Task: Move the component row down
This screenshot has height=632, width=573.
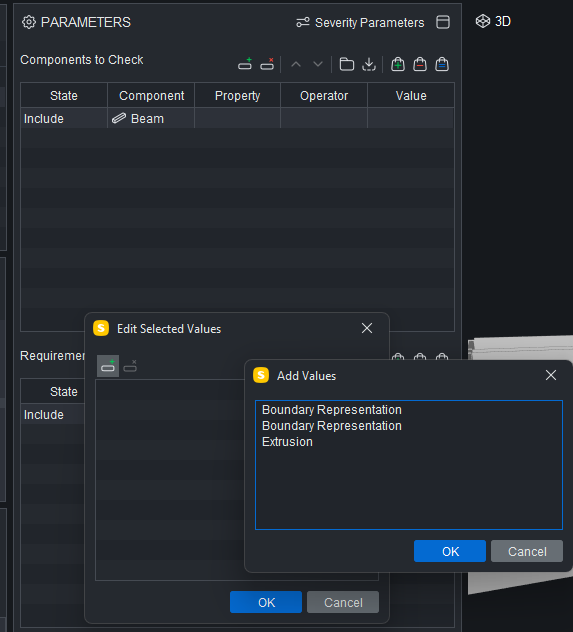Action: 318,64
